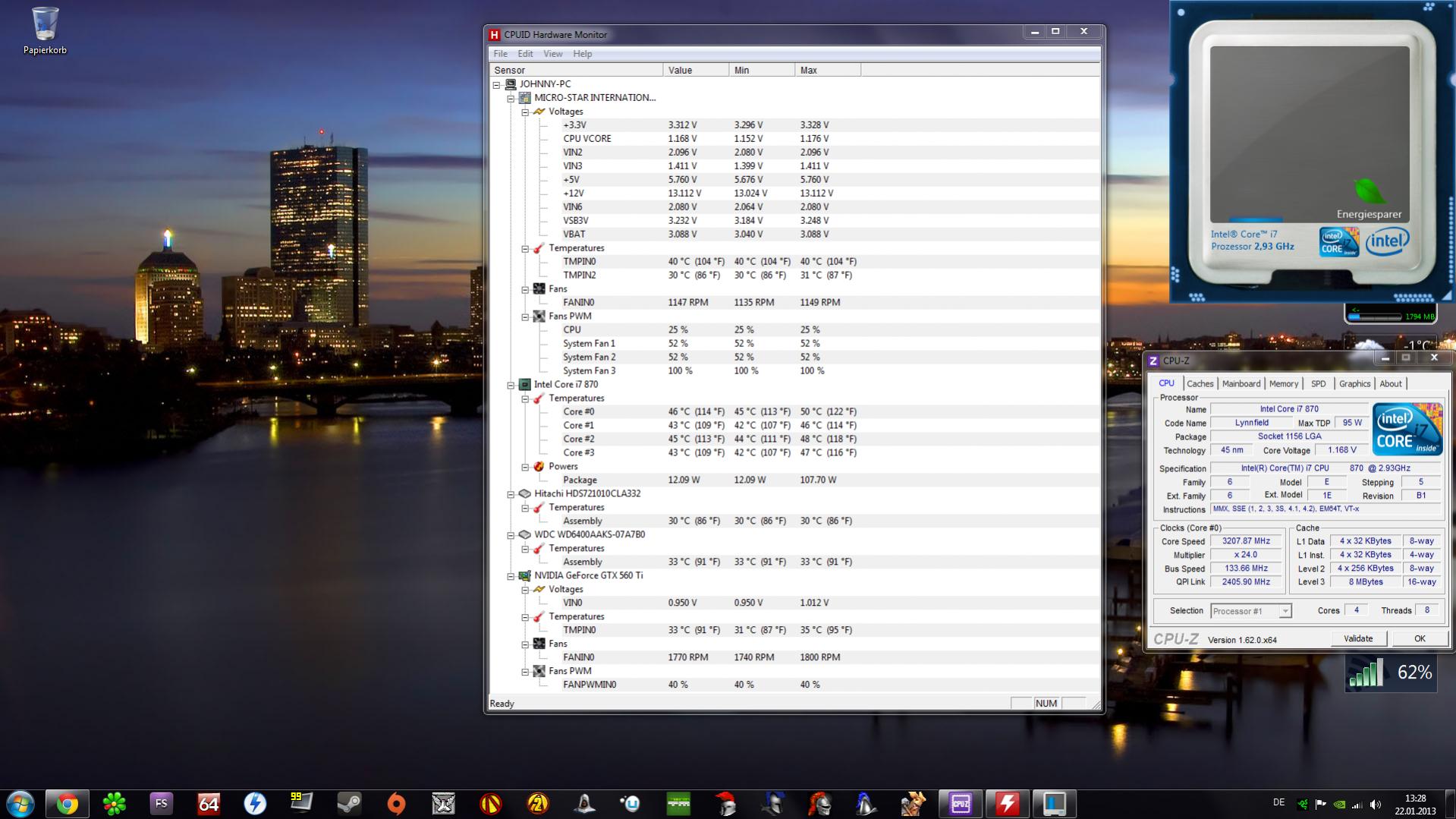Open the View menu in Hardware Monitor

[x=552, y=54]
